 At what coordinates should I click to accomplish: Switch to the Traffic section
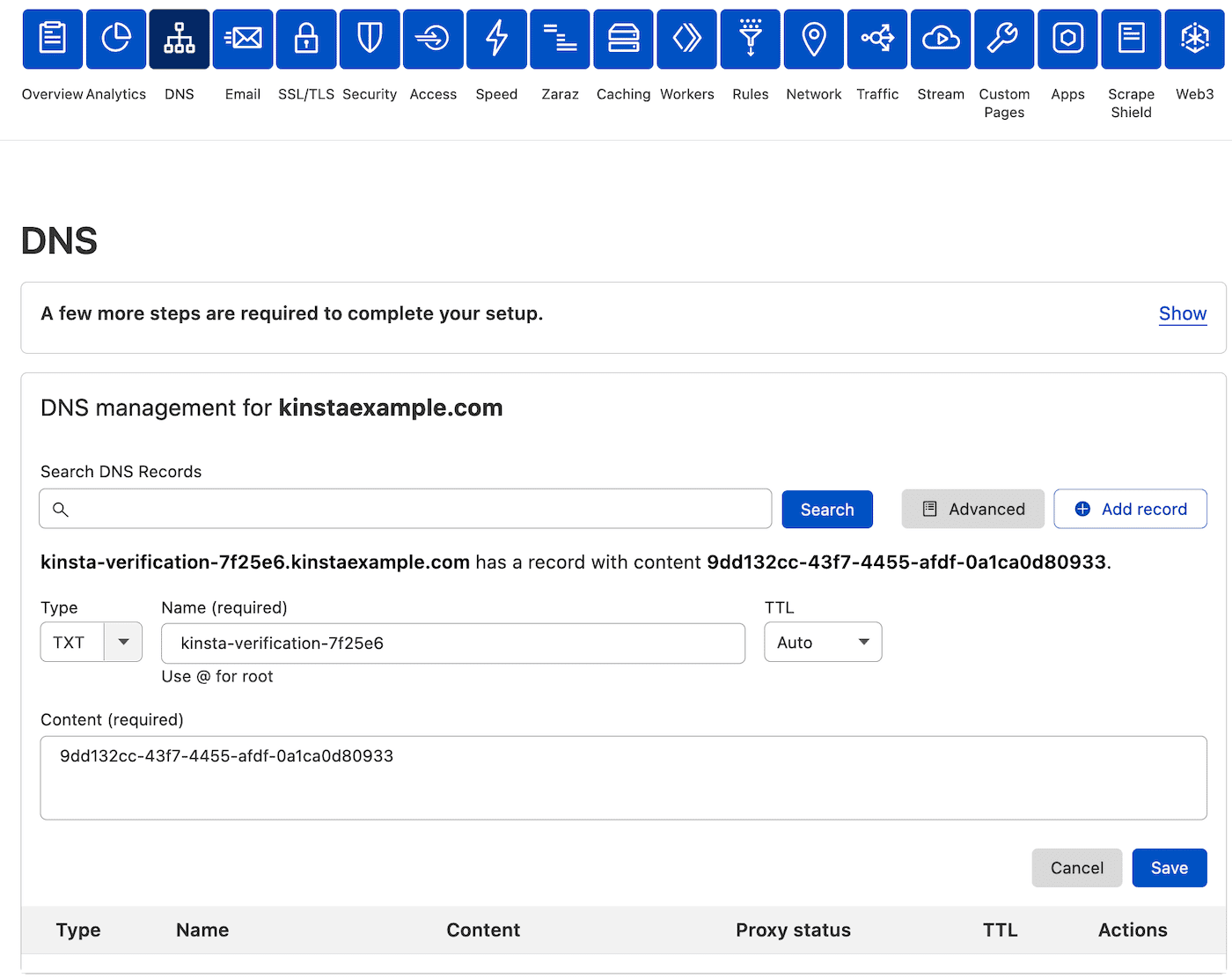876,39
